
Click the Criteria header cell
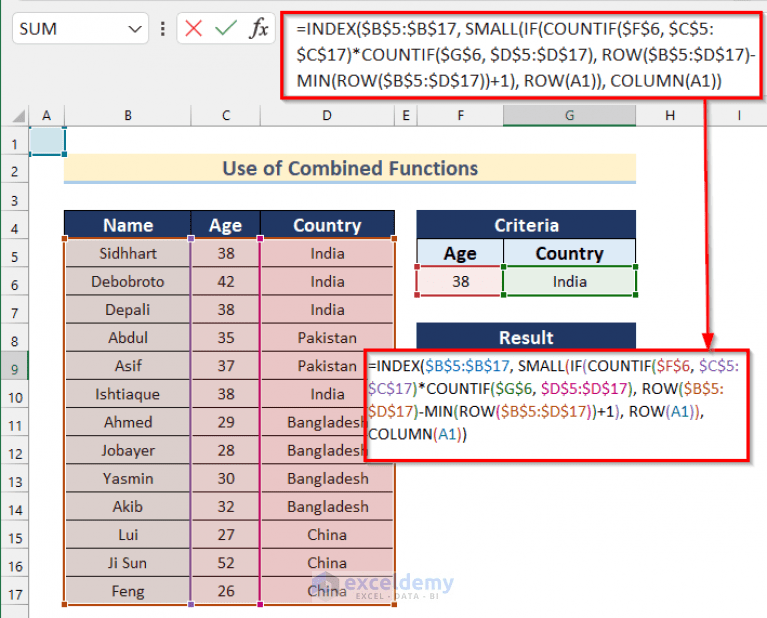point(526,225)
